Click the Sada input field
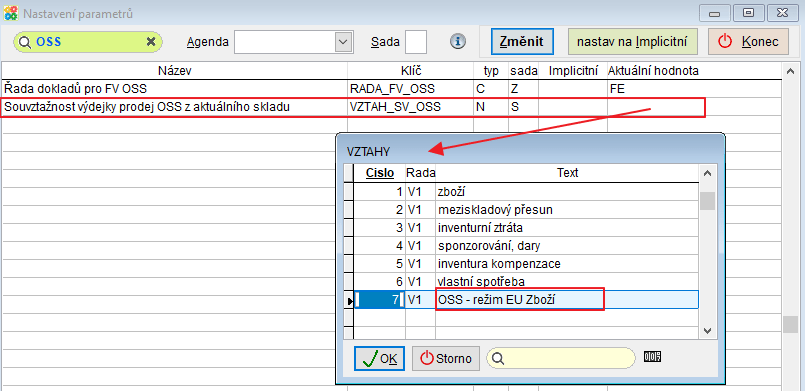This screenshot has height=391, width=805. (415, 42)
